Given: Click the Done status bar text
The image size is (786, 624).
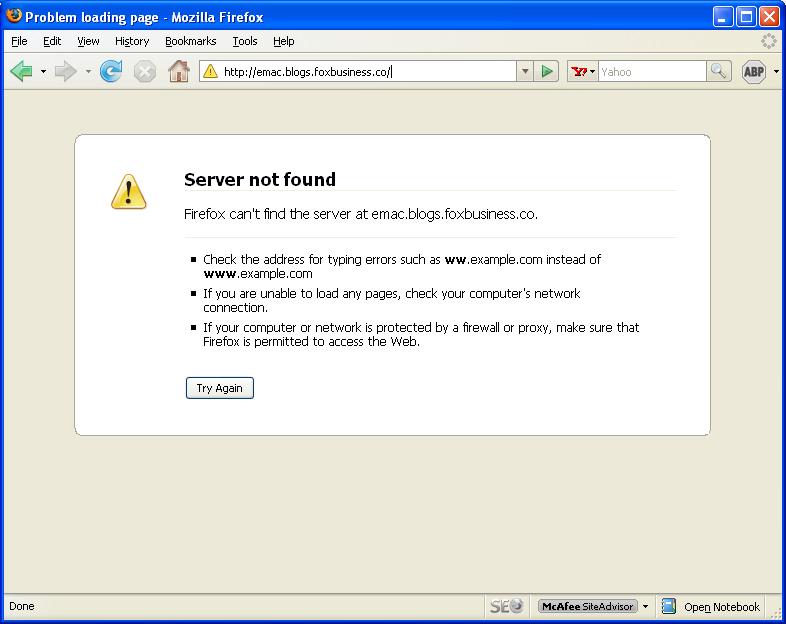Looking at the screenshot, I should 22,606.
